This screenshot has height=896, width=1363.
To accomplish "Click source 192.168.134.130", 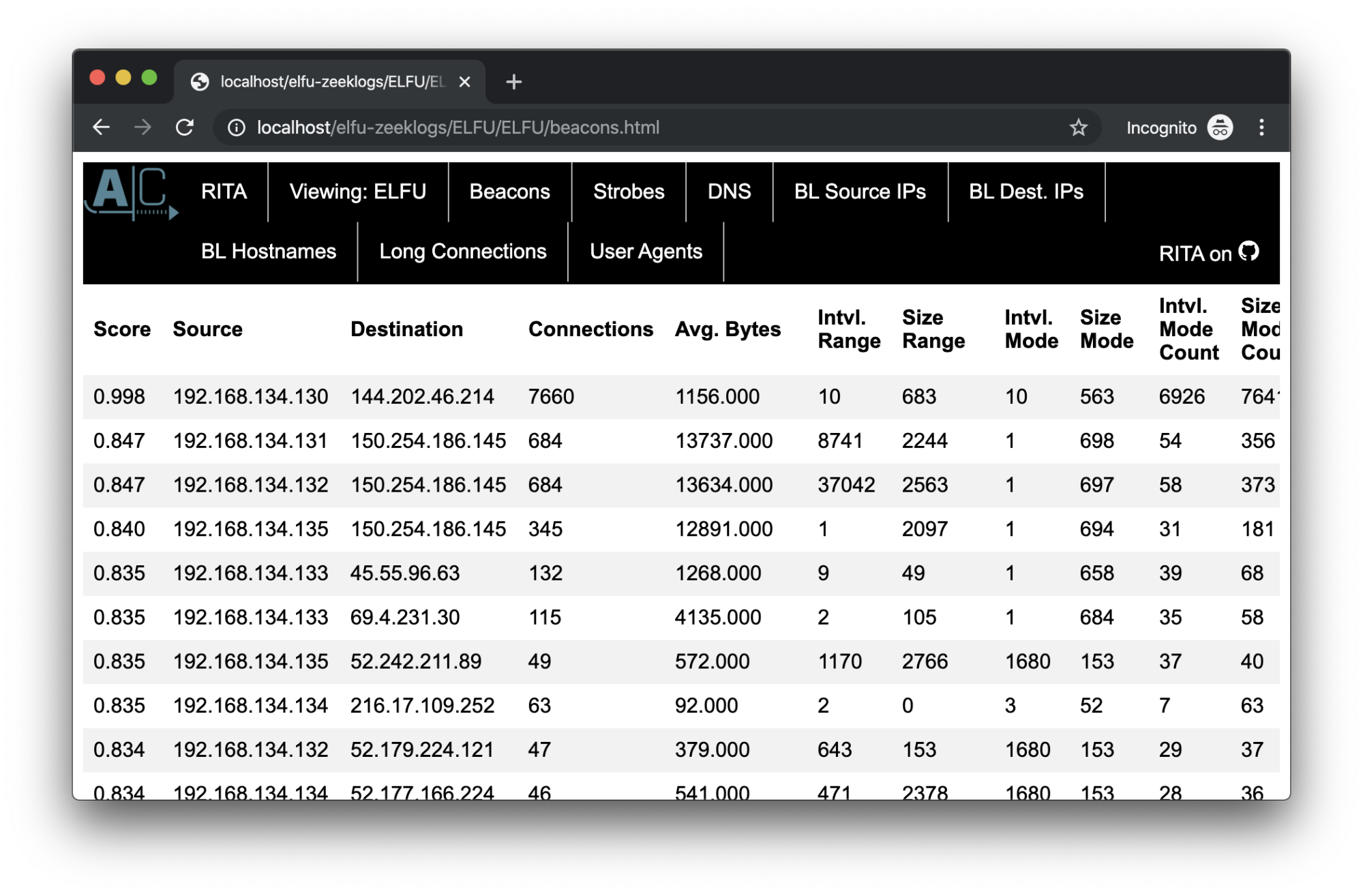I will [x=251, y=397].
